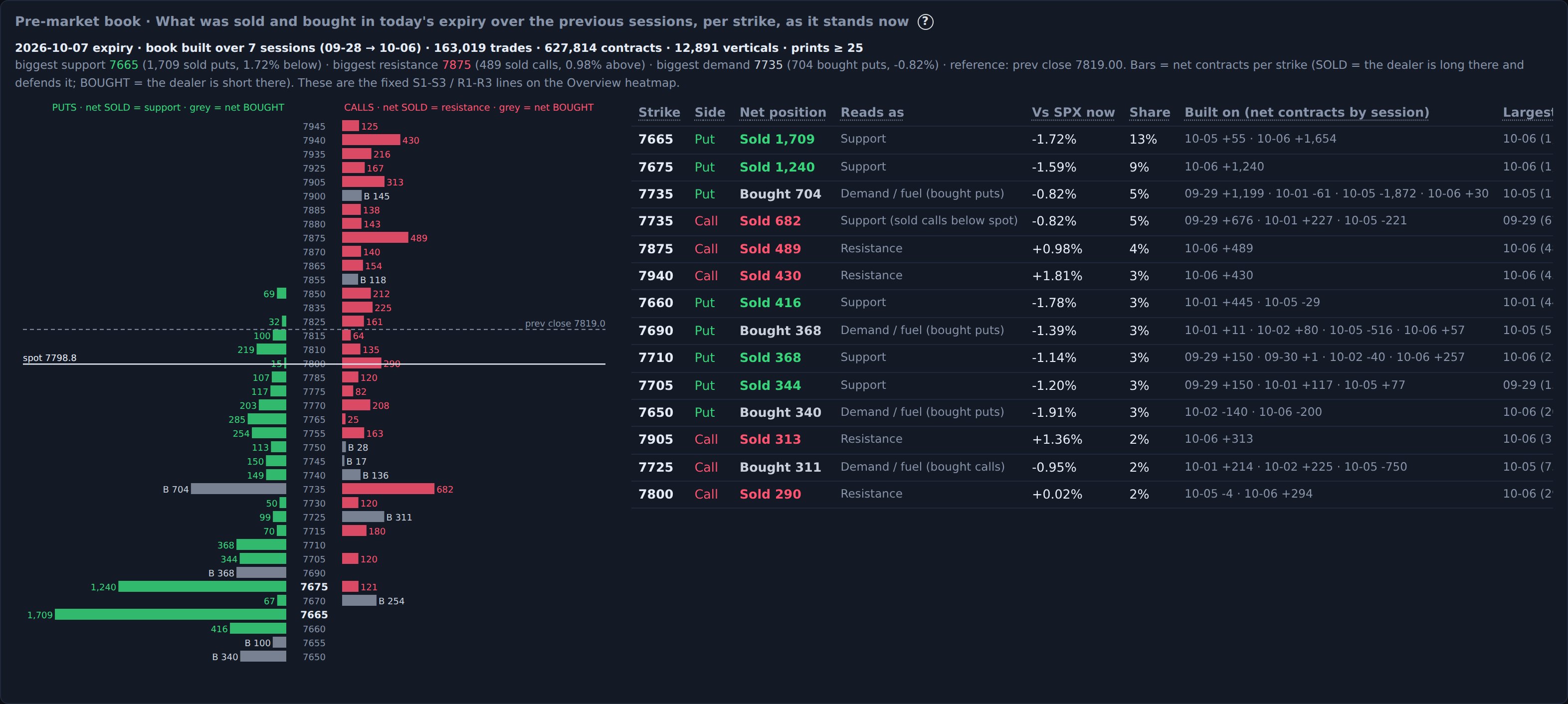
Task: Click '10-05 +55 · 10-06 +1,654' session text
Action: coord(1260,139)
